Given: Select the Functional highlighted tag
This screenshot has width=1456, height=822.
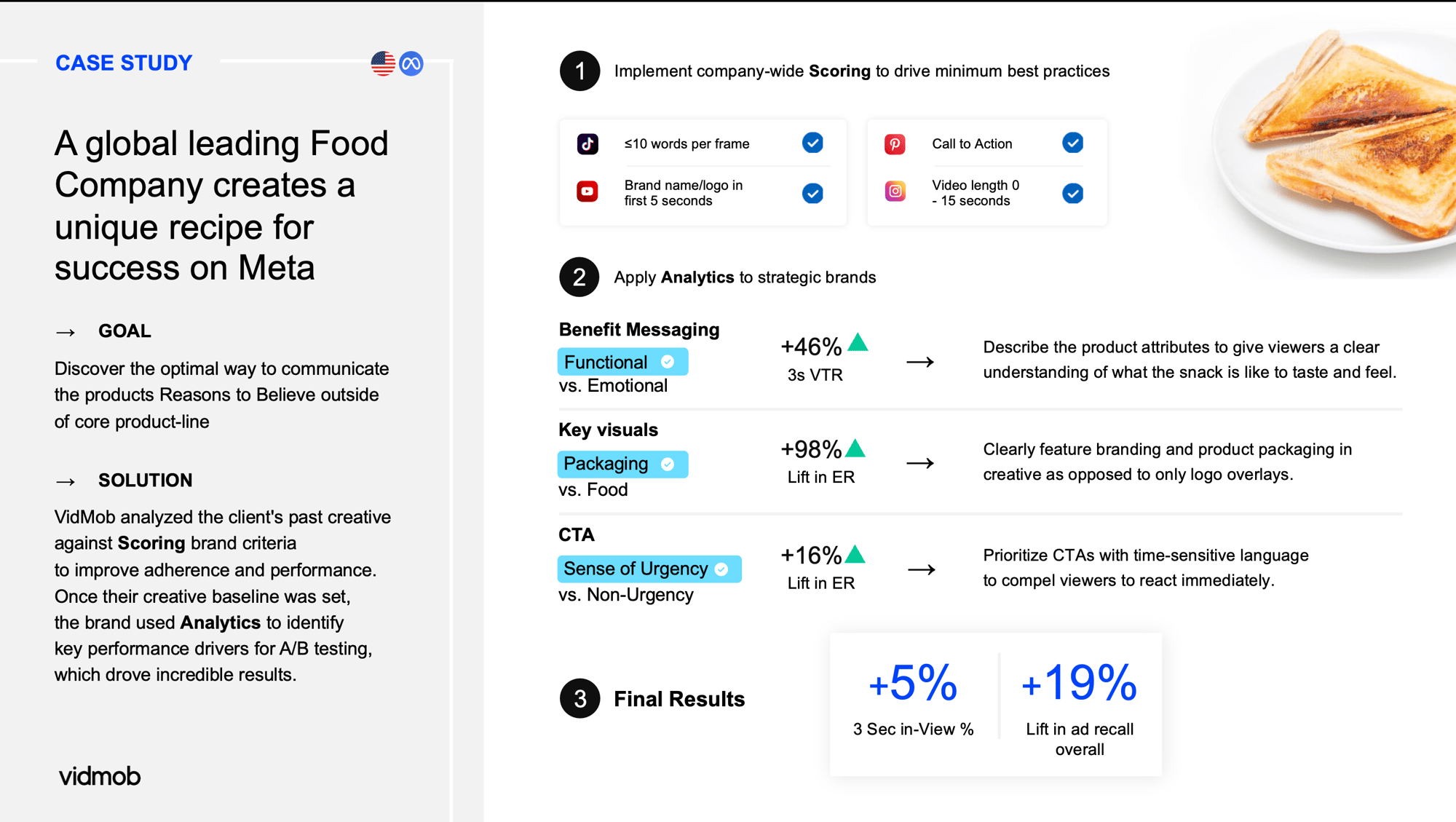Looking at the screenshot, I should 622,362.
